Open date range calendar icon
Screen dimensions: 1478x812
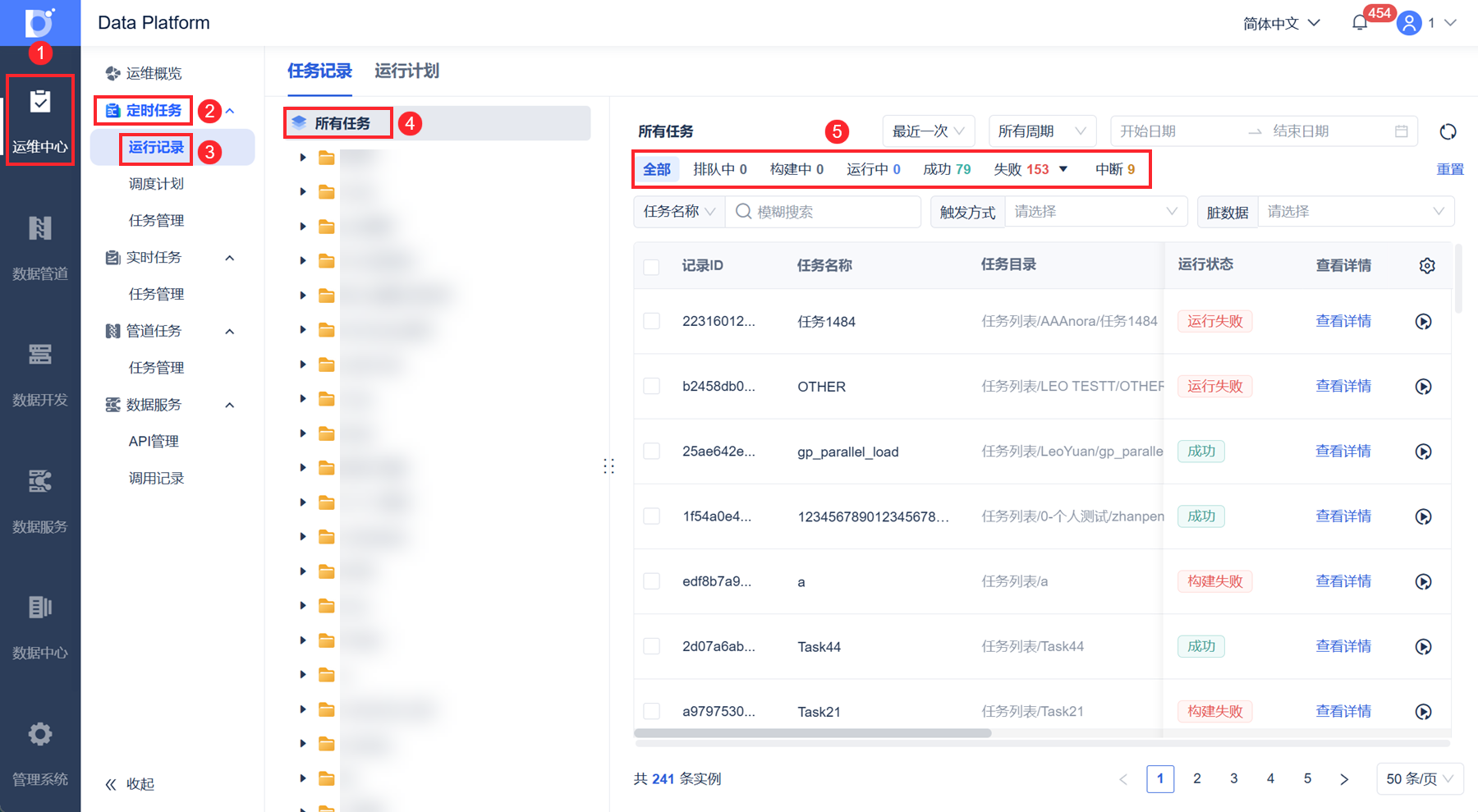pyautogui.click(x=1402, y=131)
